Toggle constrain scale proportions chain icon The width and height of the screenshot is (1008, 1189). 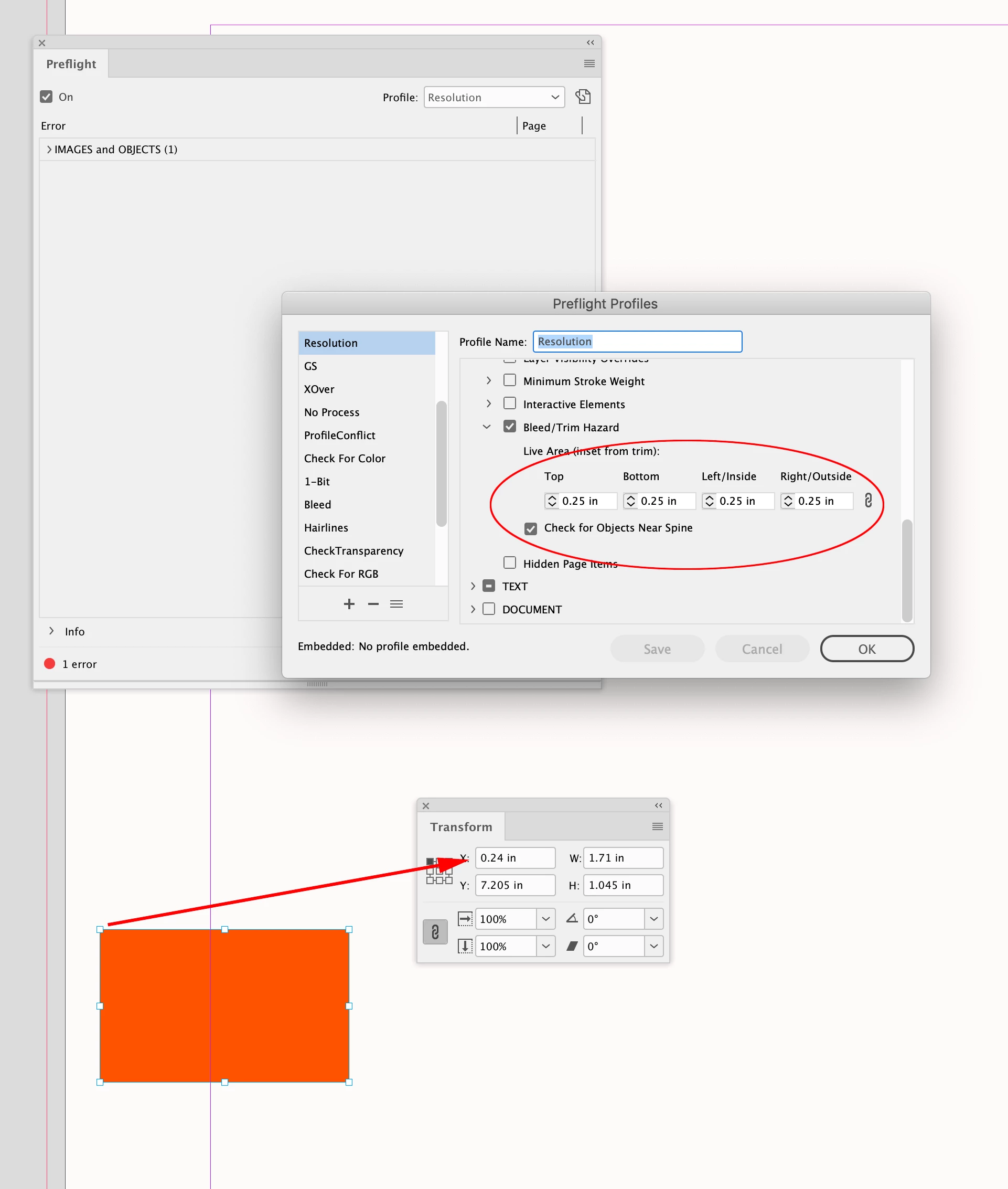[x=435, y=932]
